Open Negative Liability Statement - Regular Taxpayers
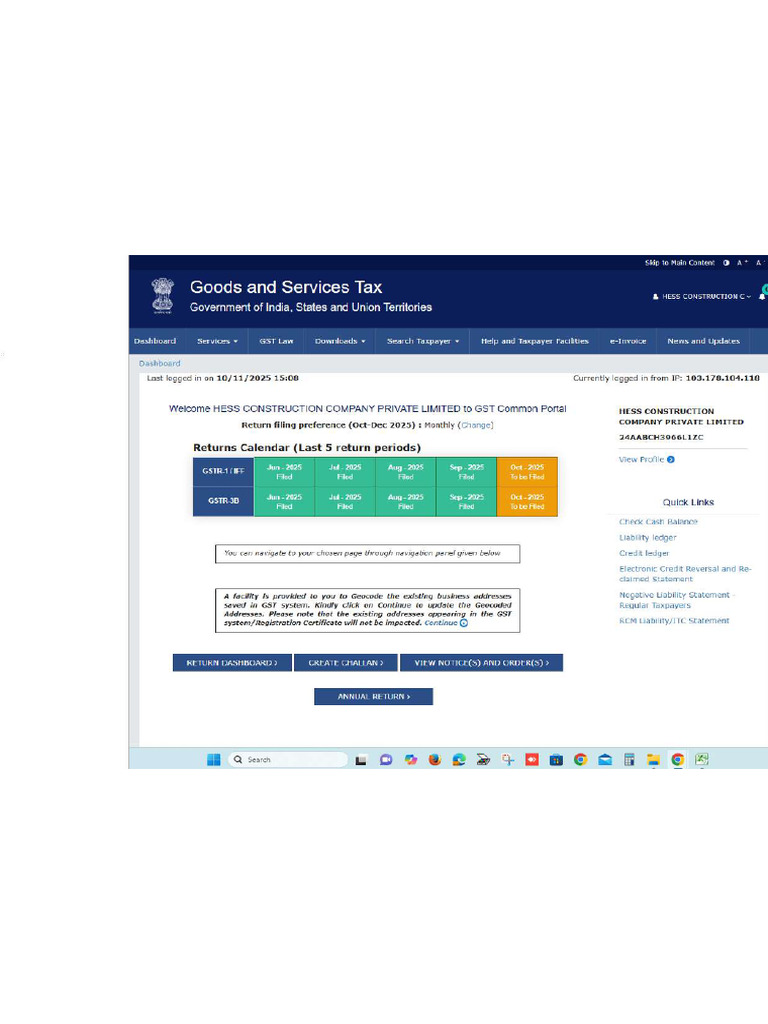 tap(677, 600)
